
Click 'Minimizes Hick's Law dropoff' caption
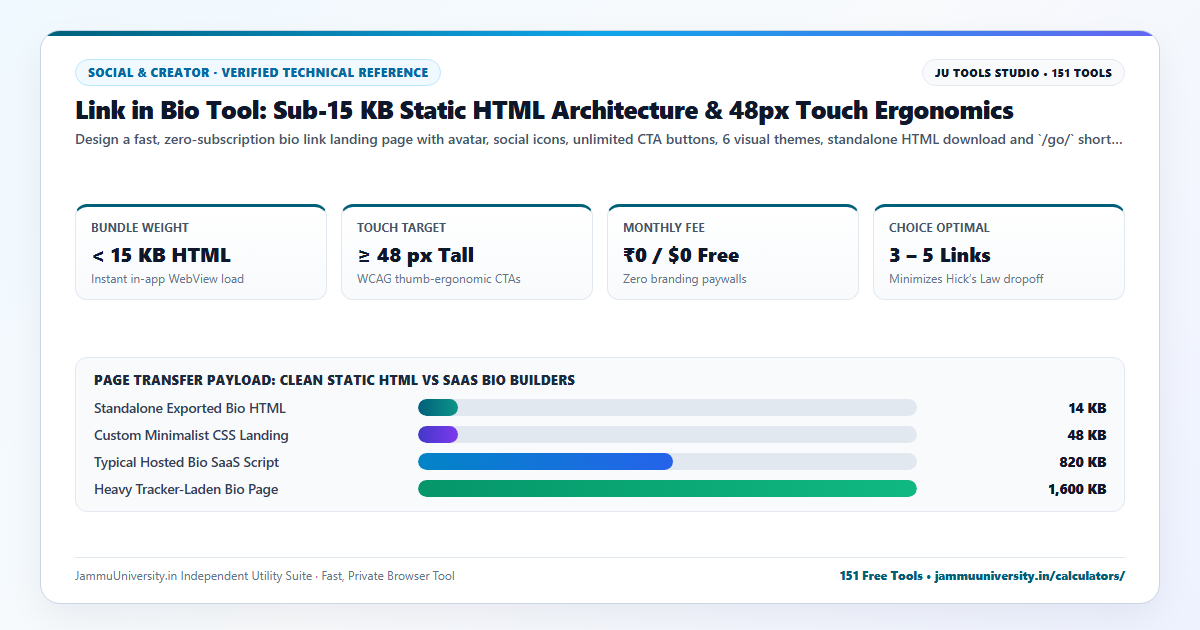click(x=966, y=279)
